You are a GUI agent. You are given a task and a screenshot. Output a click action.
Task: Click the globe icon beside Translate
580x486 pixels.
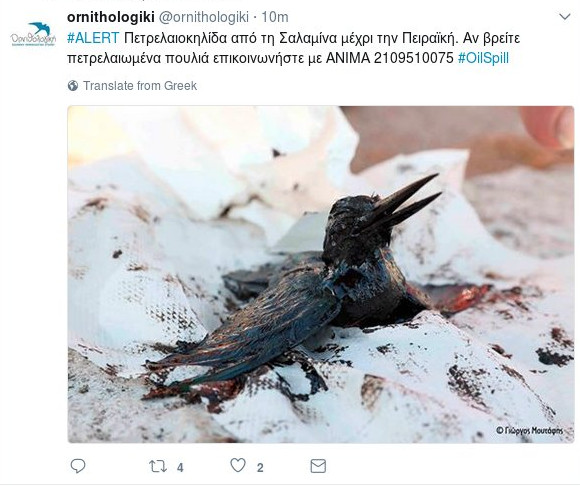pyautogui.click(x=73, y=86)
